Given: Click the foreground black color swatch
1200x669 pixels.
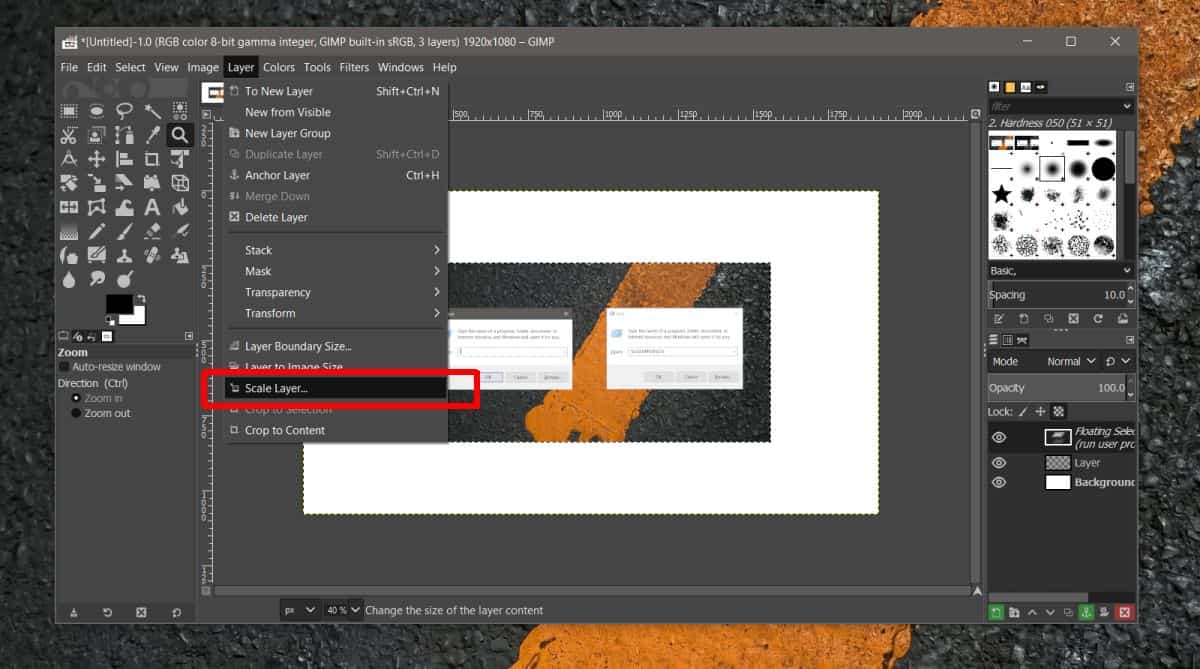Looking at the screenshot, I should coord(119,304).
